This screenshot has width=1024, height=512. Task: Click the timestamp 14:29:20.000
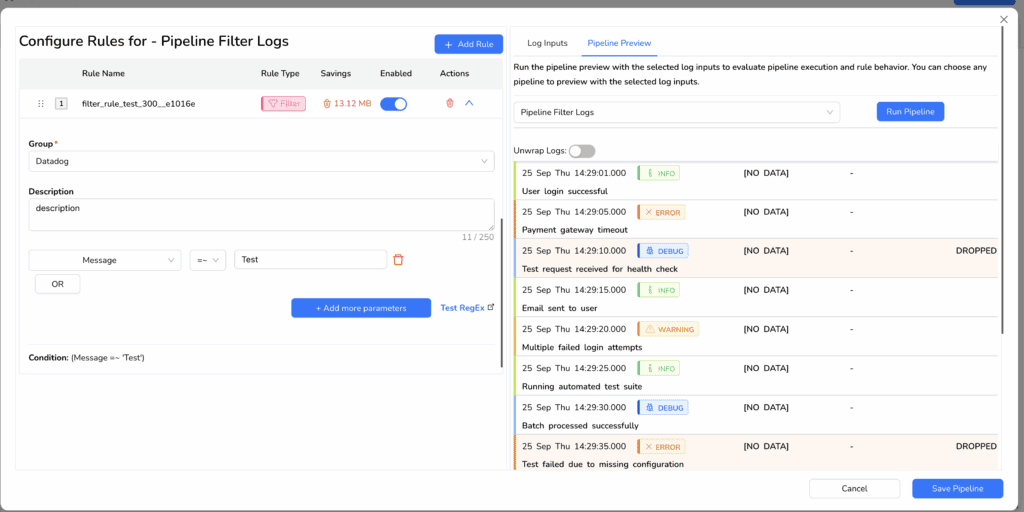(x=574, y=329)
